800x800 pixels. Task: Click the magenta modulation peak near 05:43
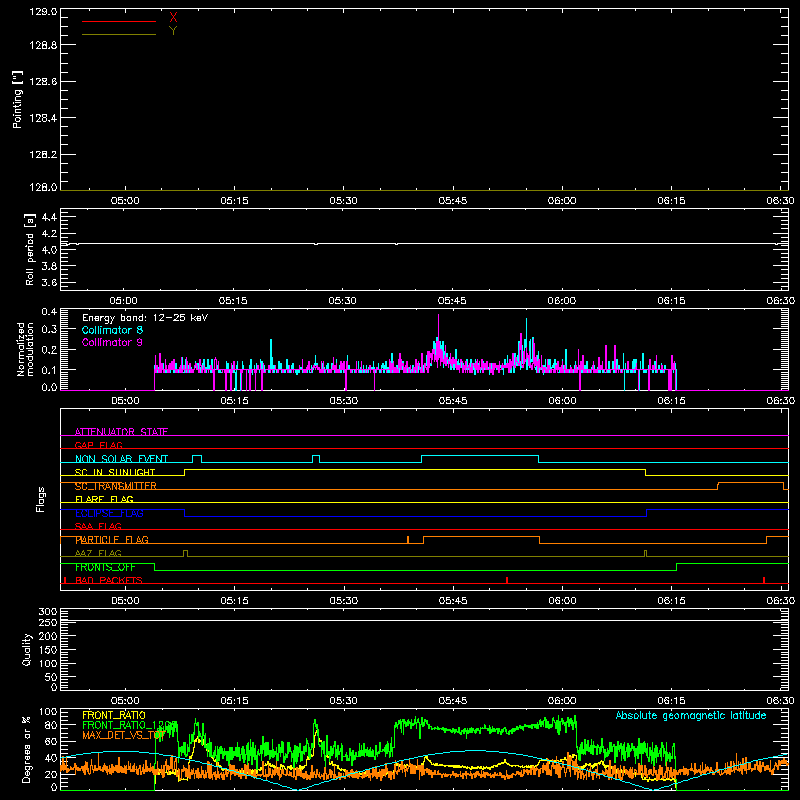pyautogui.click(x=438, y=327)
